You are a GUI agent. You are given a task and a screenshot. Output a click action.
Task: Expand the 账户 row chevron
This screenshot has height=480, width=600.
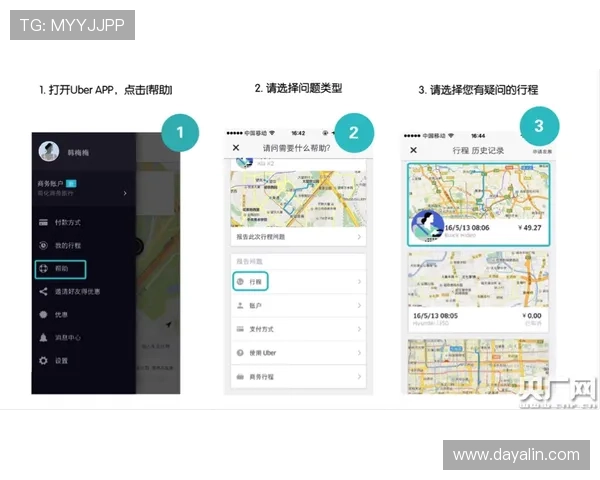[359, 305]
